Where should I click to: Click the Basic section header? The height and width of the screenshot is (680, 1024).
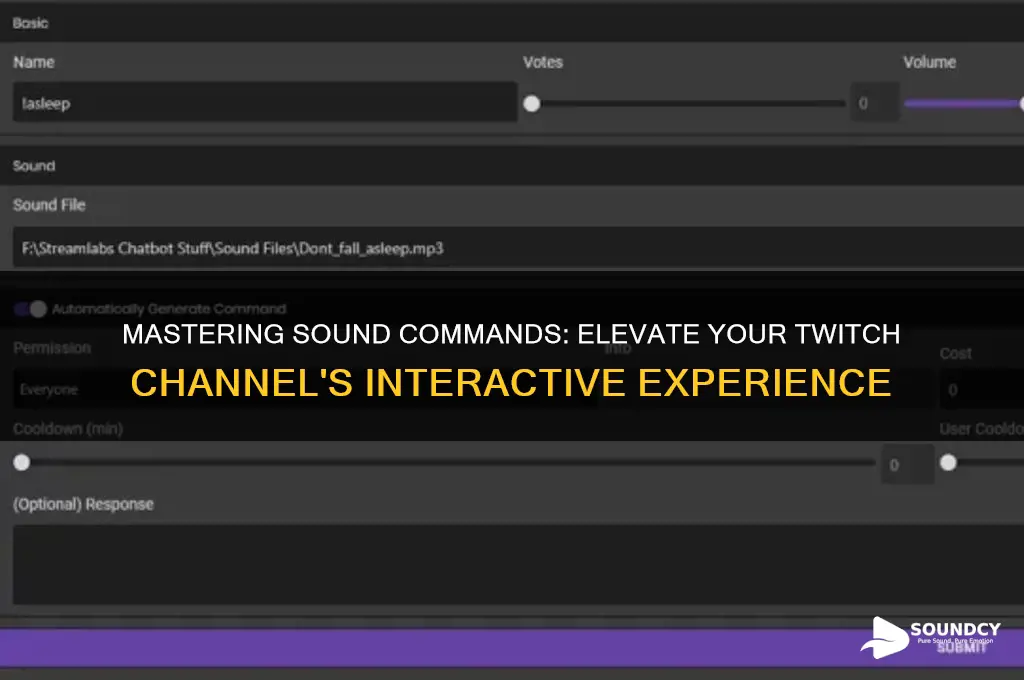pos(512,22)
